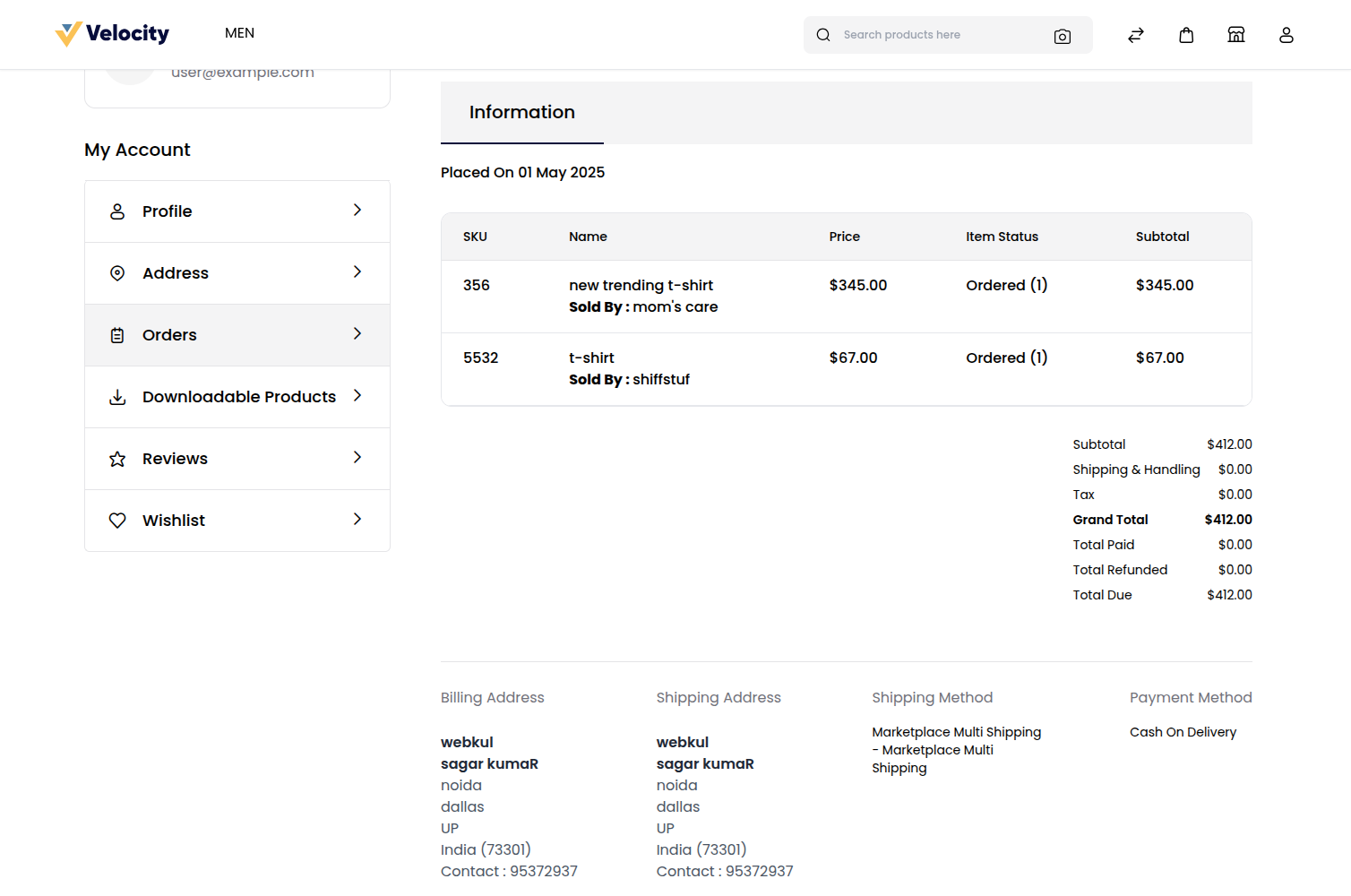The image size is (1351, 896).
Task: Click the Total Refunded label
Action: pos(1120,570)
